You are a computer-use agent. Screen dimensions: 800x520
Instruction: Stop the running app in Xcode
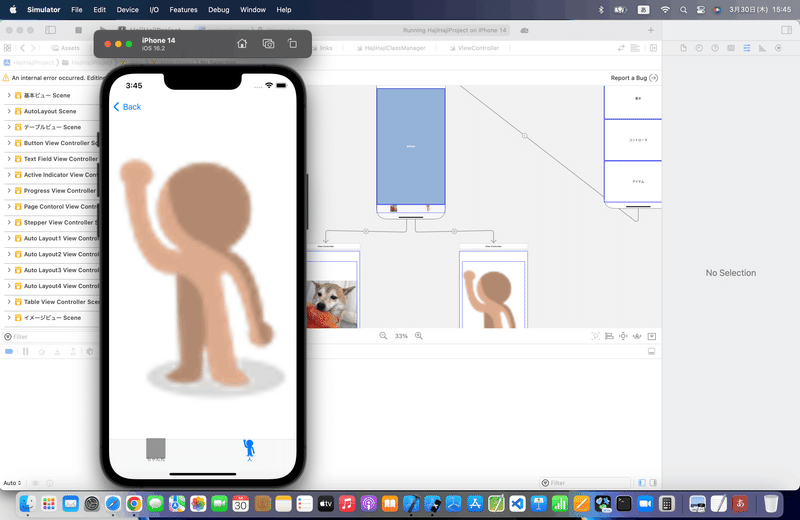click(x=79, y=30)
